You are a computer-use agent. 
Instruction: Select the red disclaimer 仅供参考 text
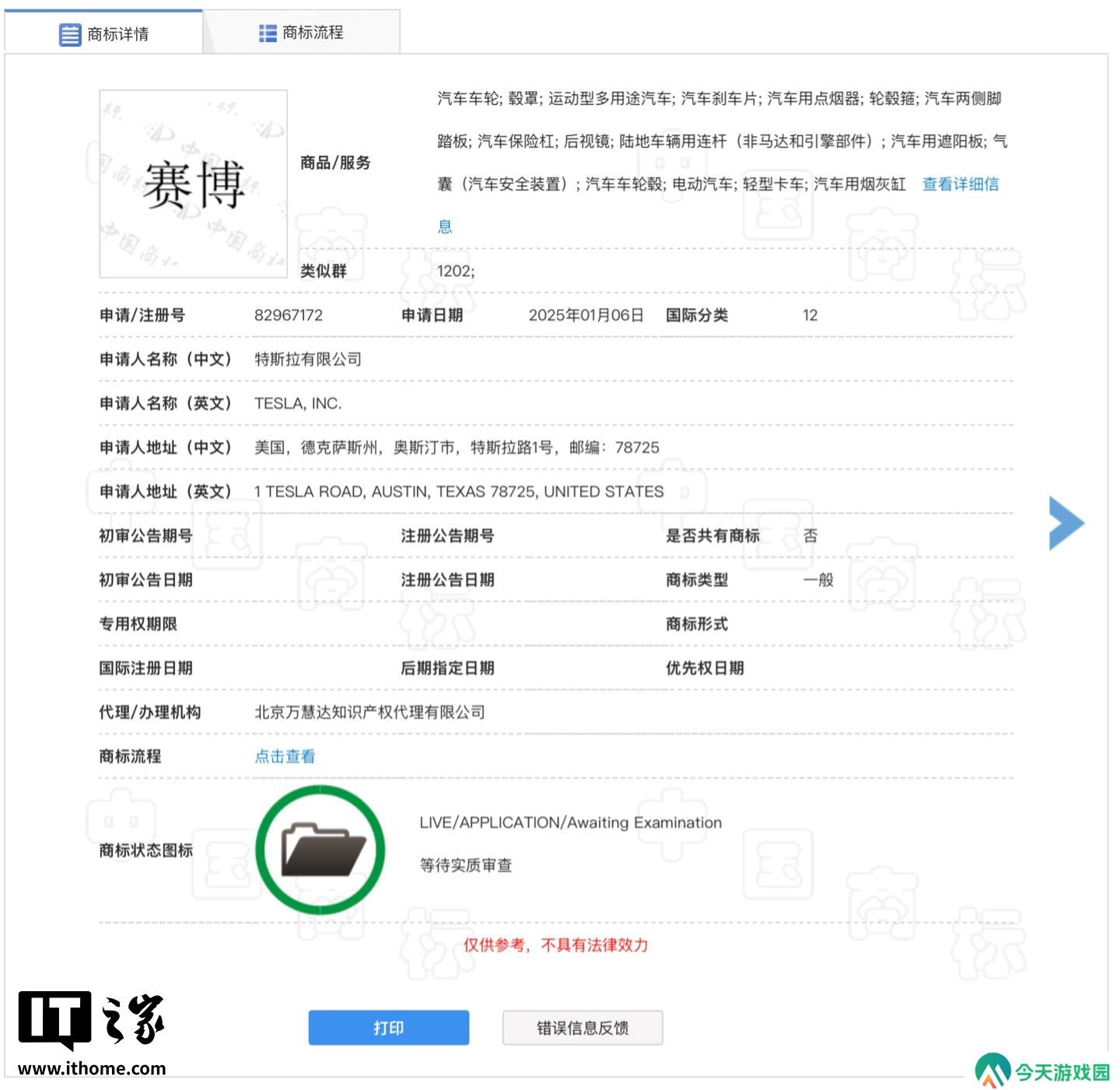pyautogui.click(x=555, y=945)
